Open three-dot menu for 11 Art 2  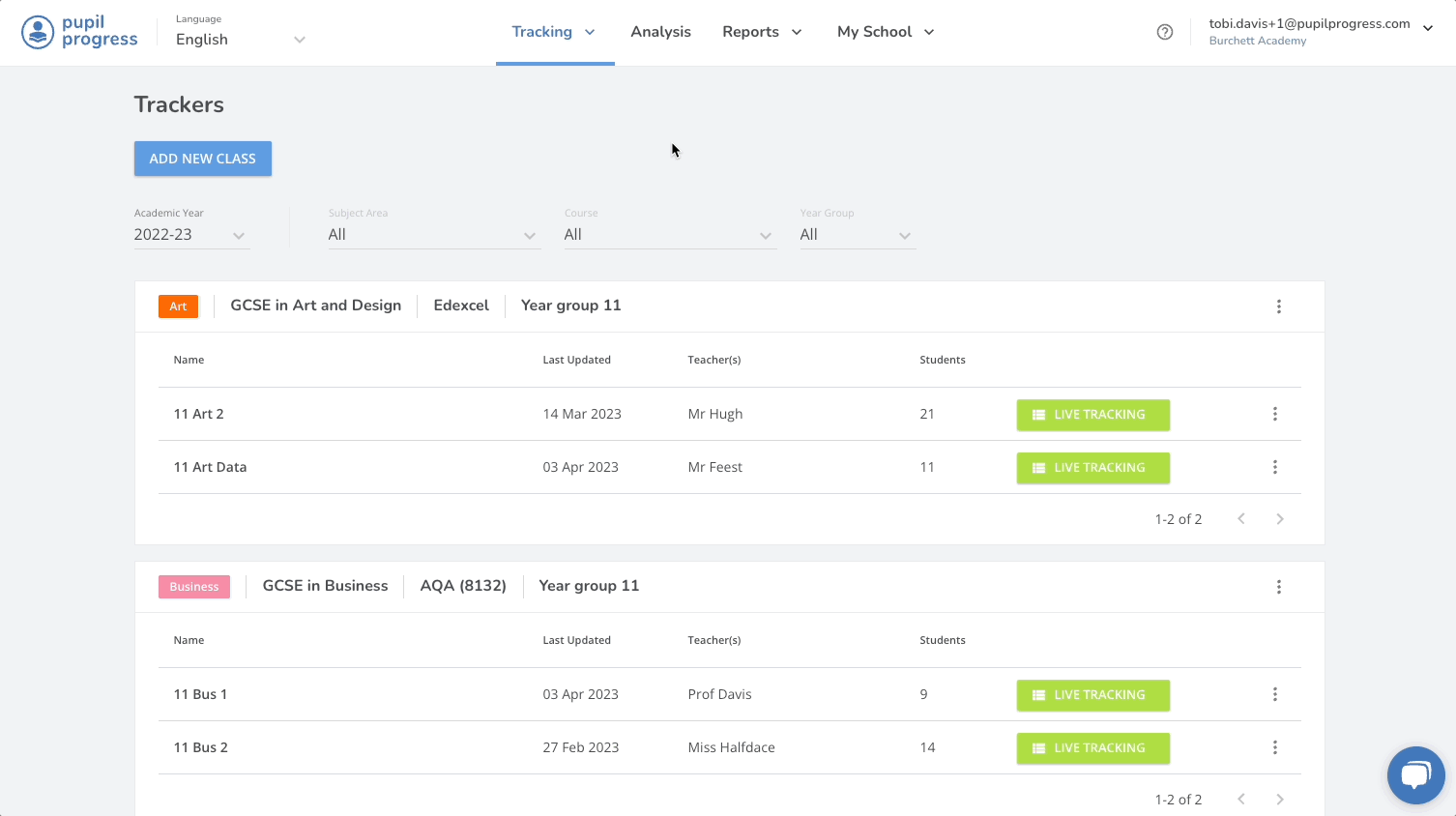coord(1274,414)
